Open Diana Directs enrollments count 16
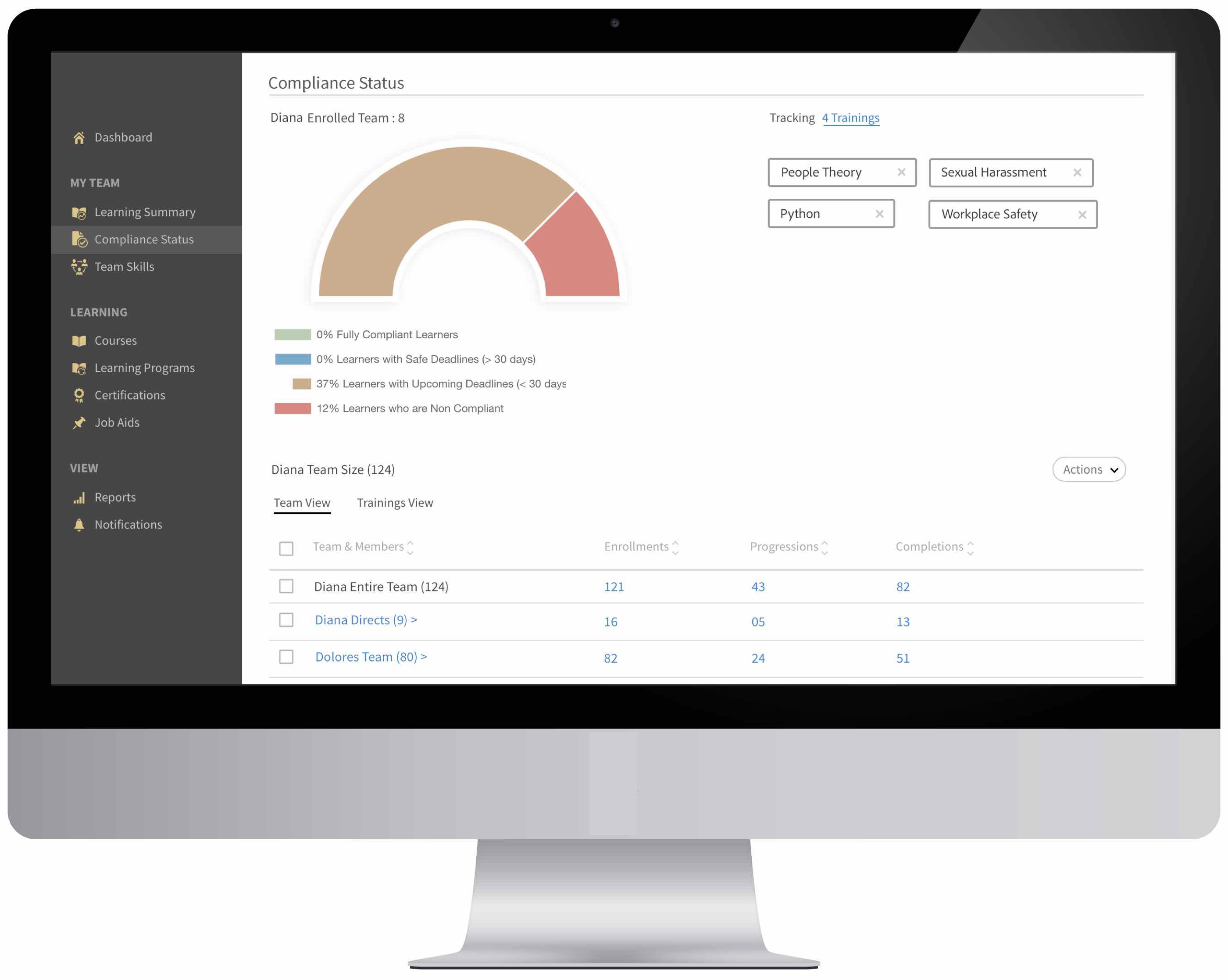The image size is (1228, 980). click(x=610, y=622)
